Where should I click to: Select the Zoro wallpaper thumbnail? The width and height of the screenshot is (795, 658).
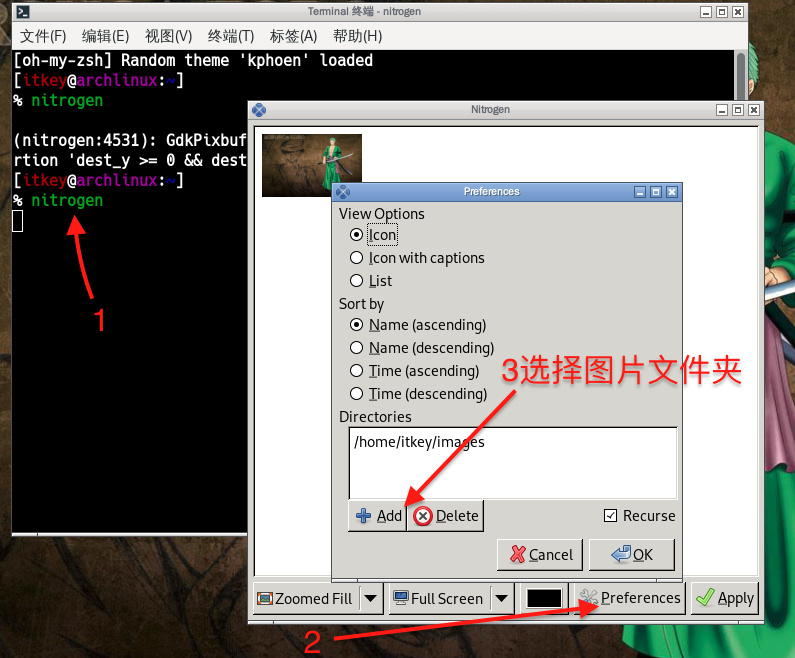(x=312, y=165)
